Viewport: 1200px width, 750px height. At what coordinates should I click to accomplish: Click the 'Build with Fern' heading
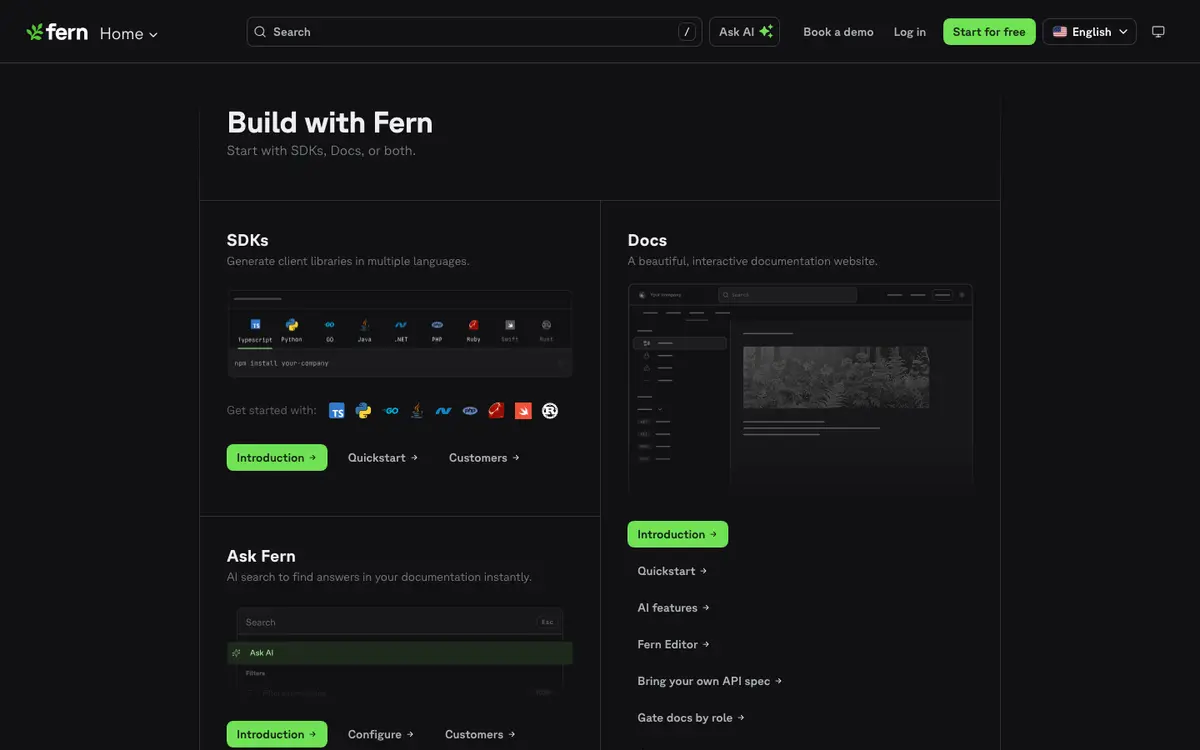coord(330,122)
